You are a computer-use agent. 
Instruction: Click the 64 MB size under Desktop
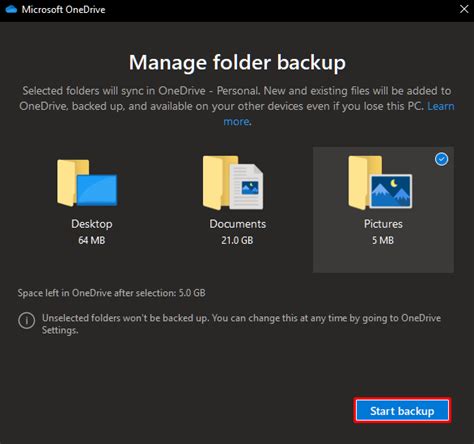coord(92,240)
